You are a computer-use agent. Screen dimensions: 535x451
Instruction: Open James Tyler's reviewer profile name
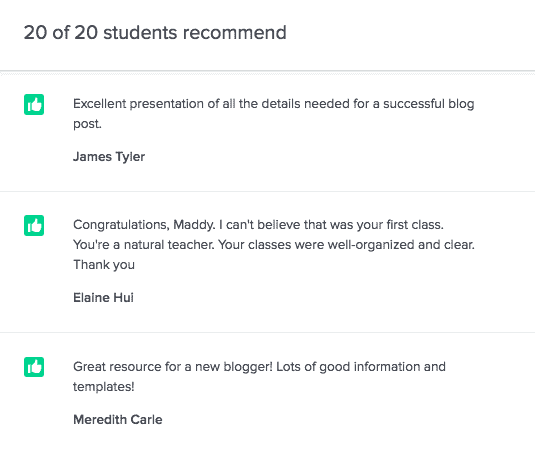(109, 157)
